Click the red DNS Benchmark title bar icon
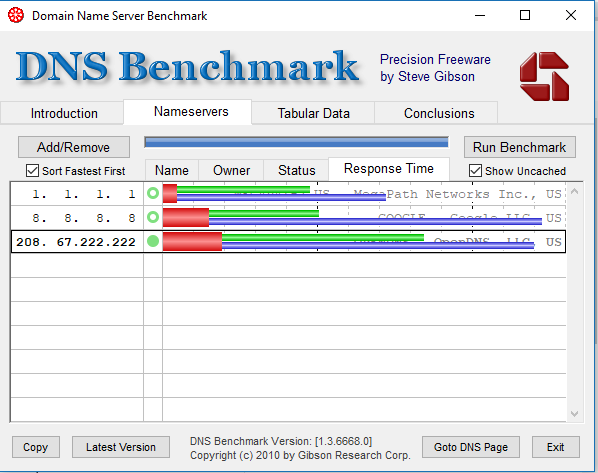Viewport: 598px width, 473px height. point(16,15)
